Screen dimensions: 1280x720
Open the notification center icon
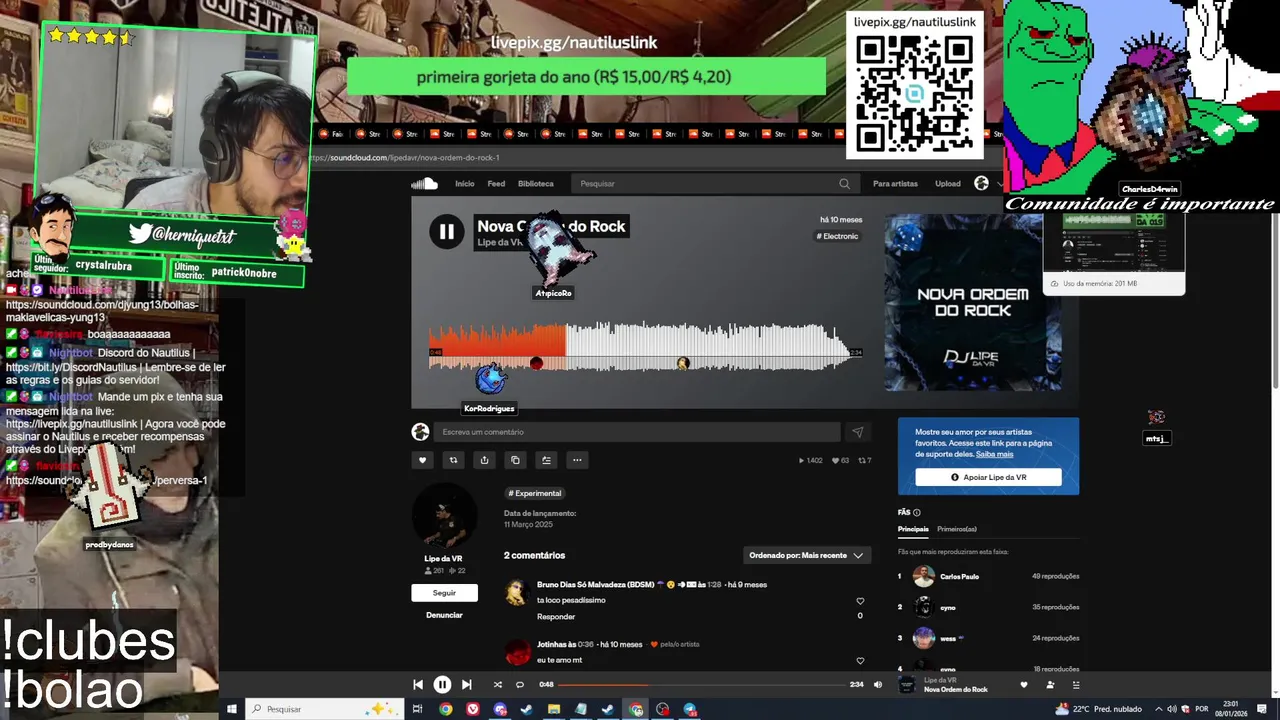tap(1264, 709)
